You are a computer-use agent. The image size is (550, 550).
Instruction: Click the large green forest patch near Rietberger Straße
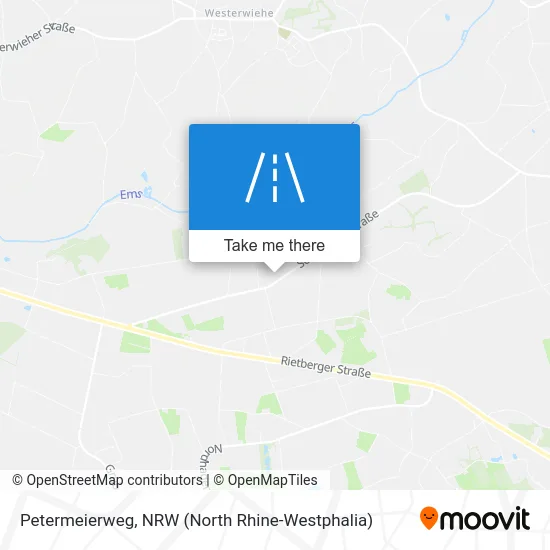click(x=354, y=342)
